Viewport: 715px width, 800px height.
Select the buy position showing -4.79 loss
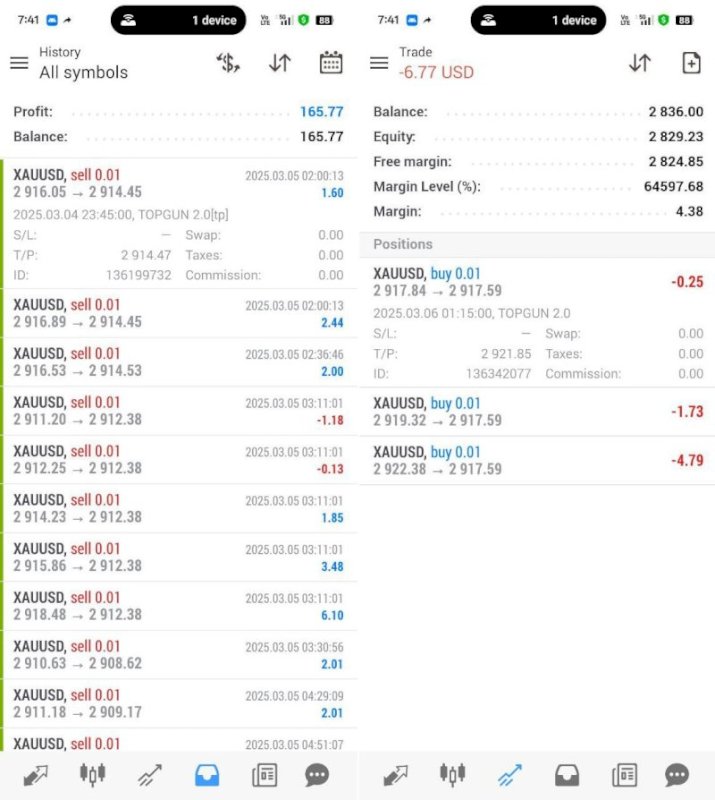coord(537,460)
